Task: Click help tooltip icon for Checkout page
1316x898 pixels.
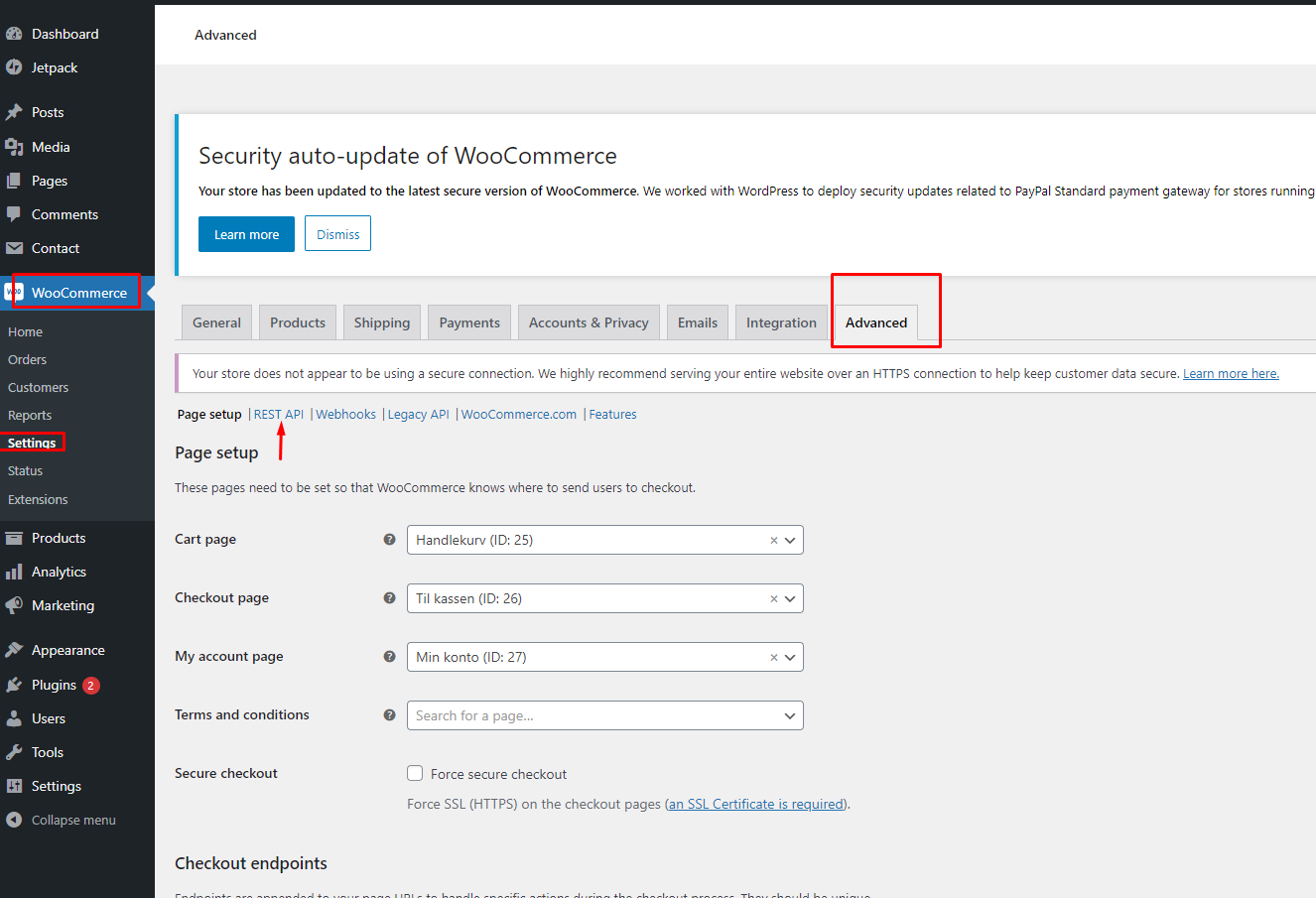Action: (x=389, y=598)
